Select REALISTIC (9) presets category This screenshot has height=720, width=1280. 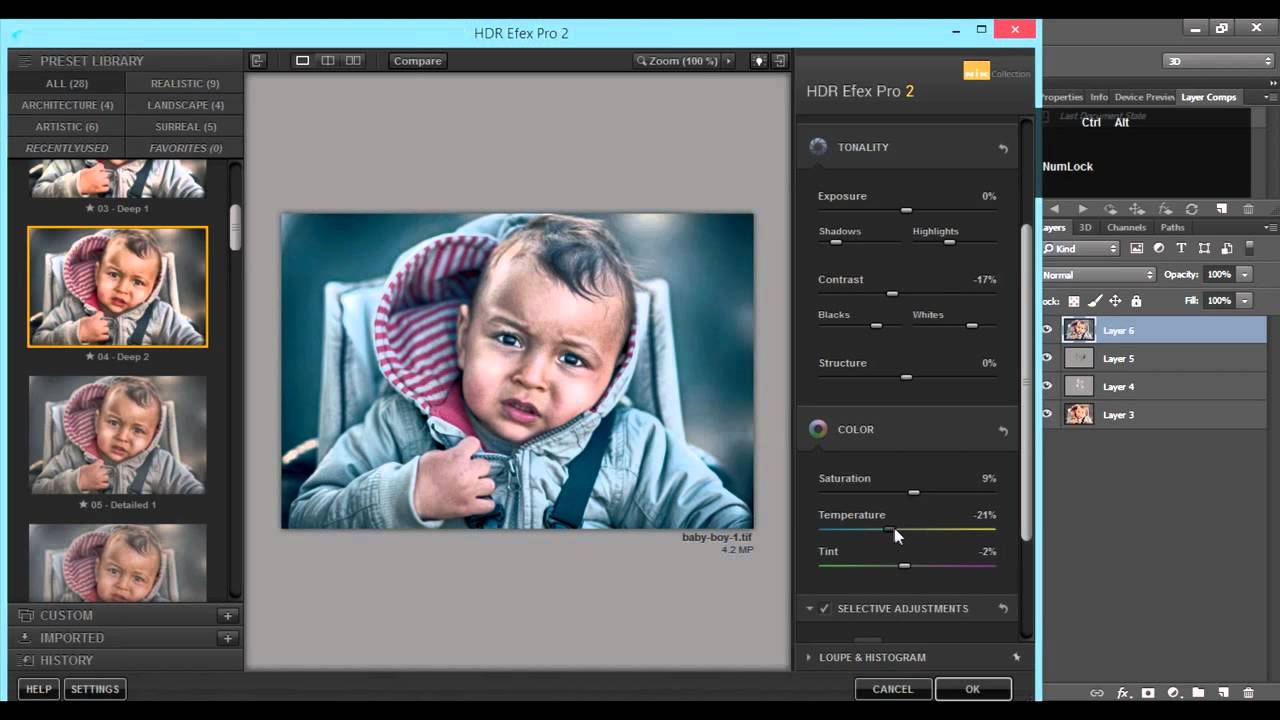coord(185,83)
